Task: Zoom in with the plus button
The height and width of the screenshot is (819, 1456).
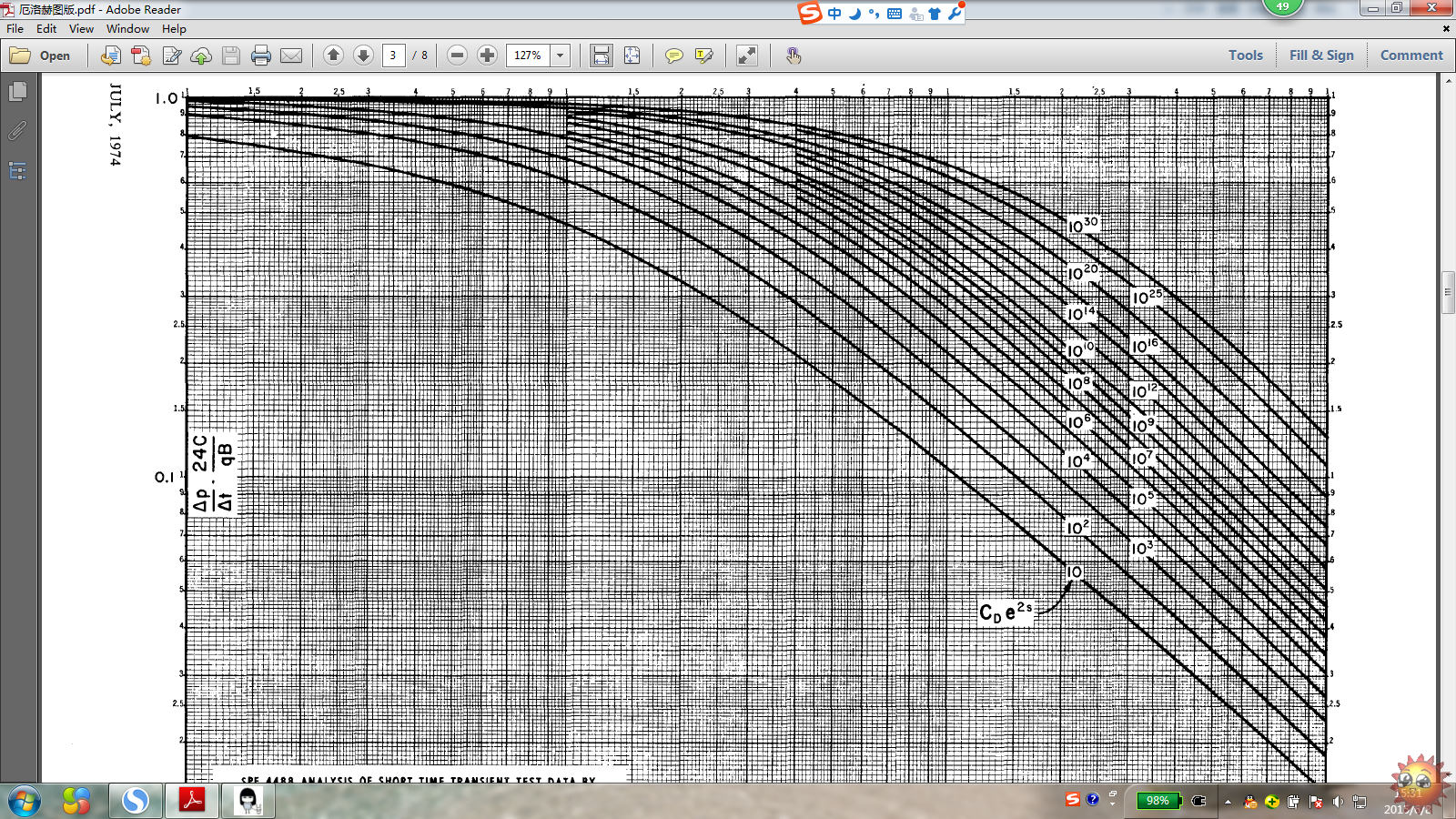Action: pyautogui.click(x=488, y=56)
